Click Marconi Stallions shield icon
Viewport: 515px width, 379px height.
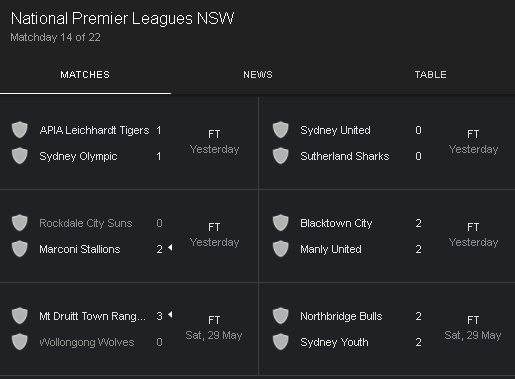point(20,249)
